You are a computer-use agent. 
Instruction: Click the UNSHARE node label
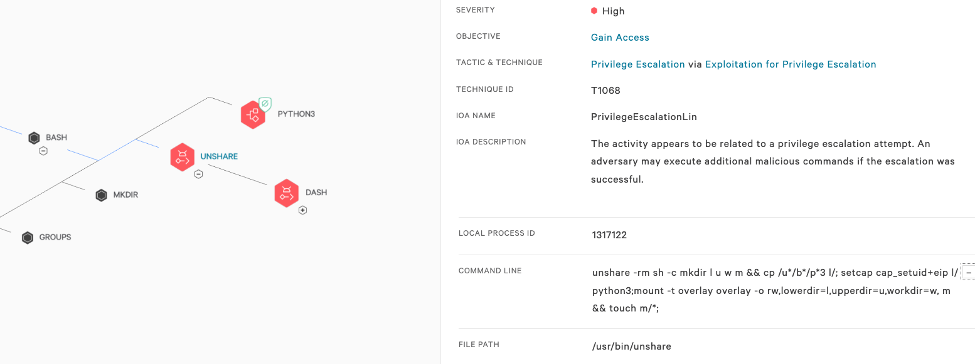click(x=219, y=156)
